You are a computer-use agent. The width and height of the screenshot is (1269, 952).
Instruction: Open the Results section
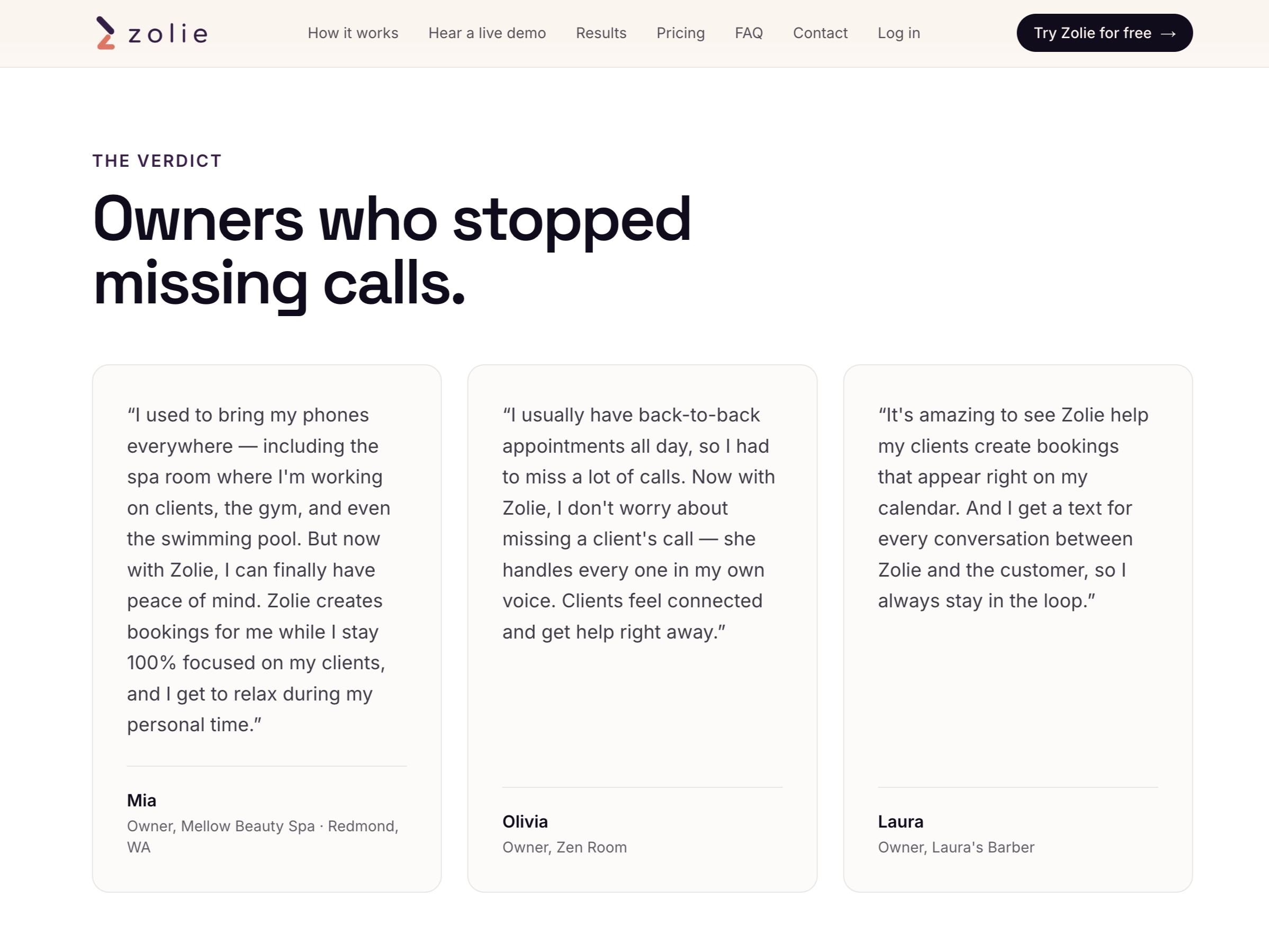601,33
